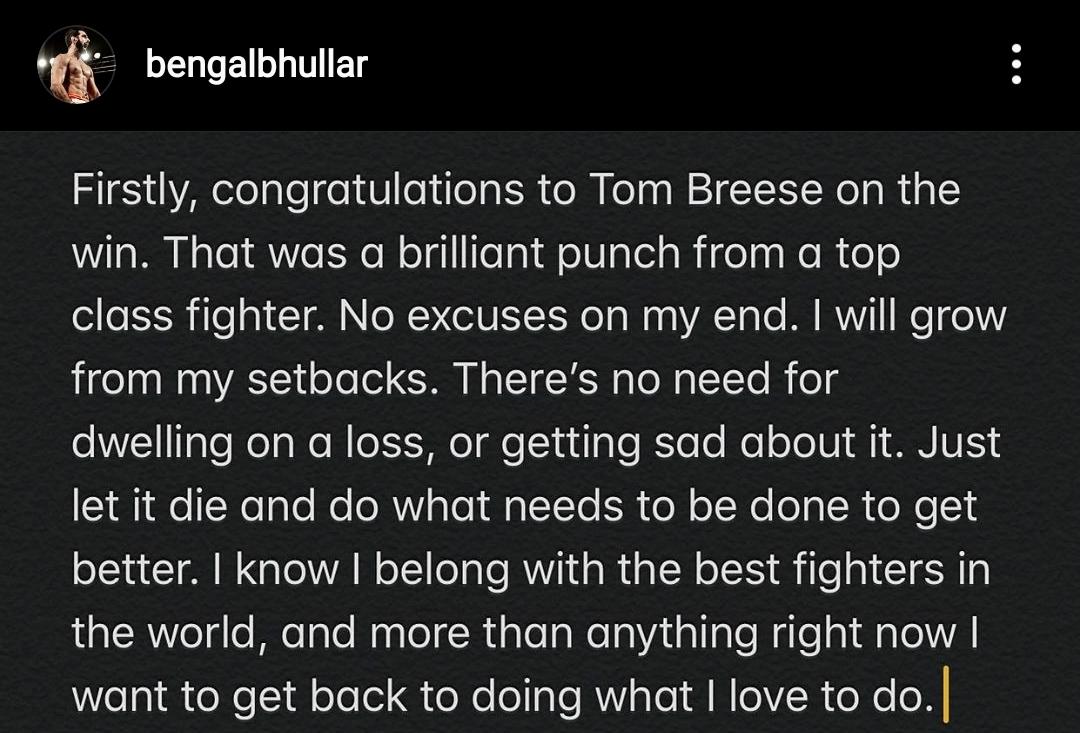The width and height of the screenshot is (1080, 733).
Task: Click the phrase 'getting sad about it'
Action: pyautogui.click(x=701, y=444)
